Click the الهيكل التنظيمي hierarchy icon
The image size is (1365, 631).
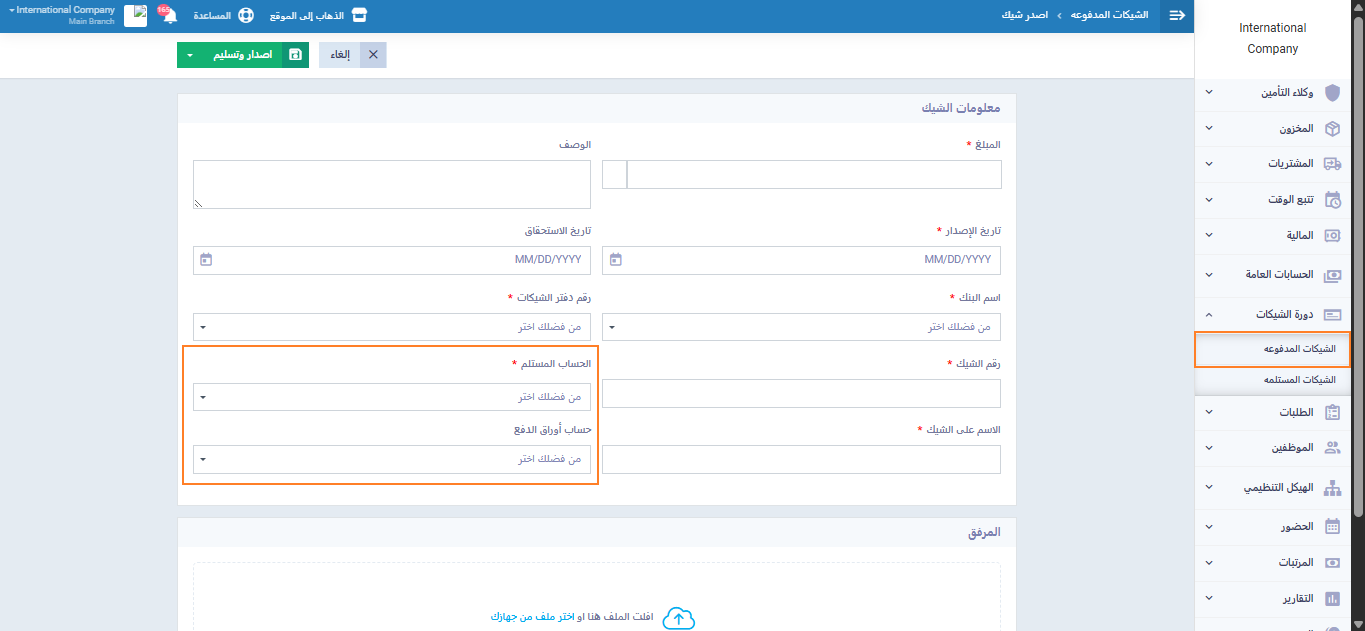(x=1332, y=488)
